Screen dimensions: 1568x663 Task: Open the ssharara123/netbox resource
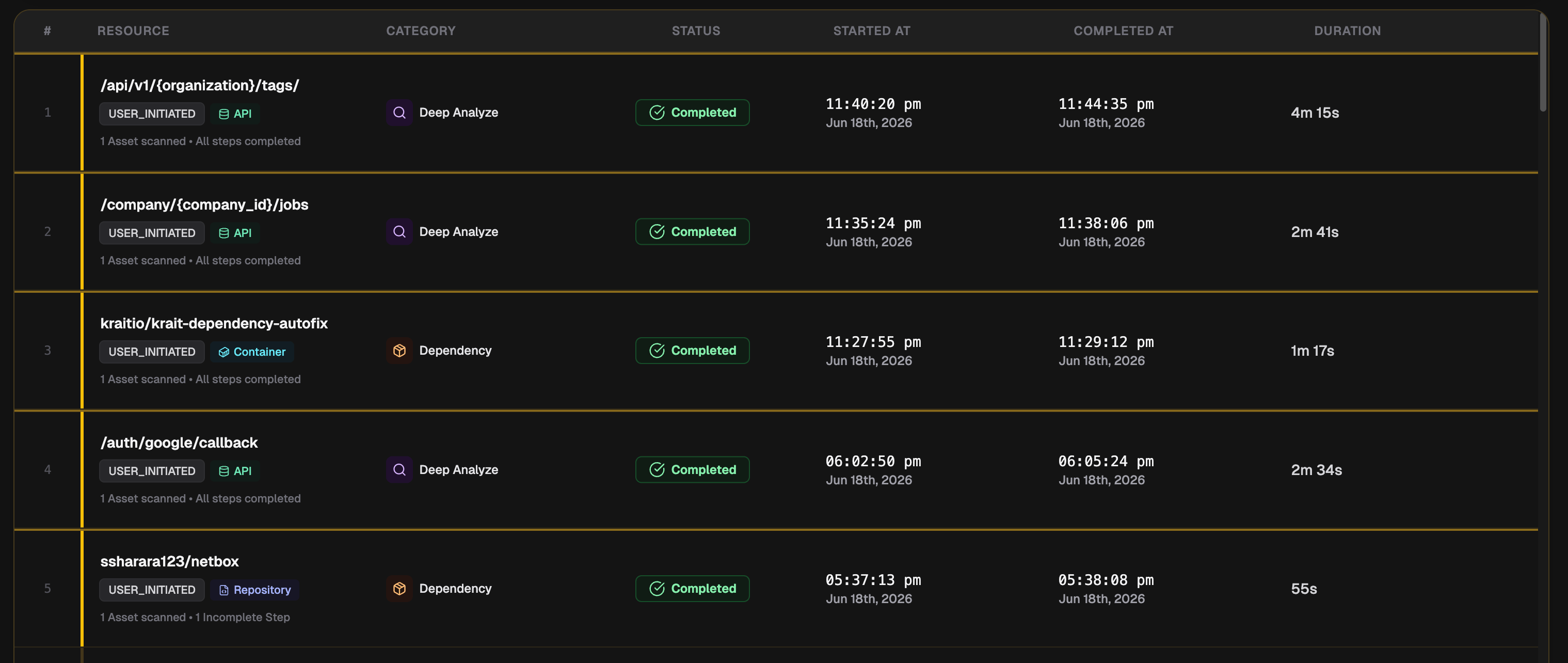pyautogui.click(x=169, y=561)
